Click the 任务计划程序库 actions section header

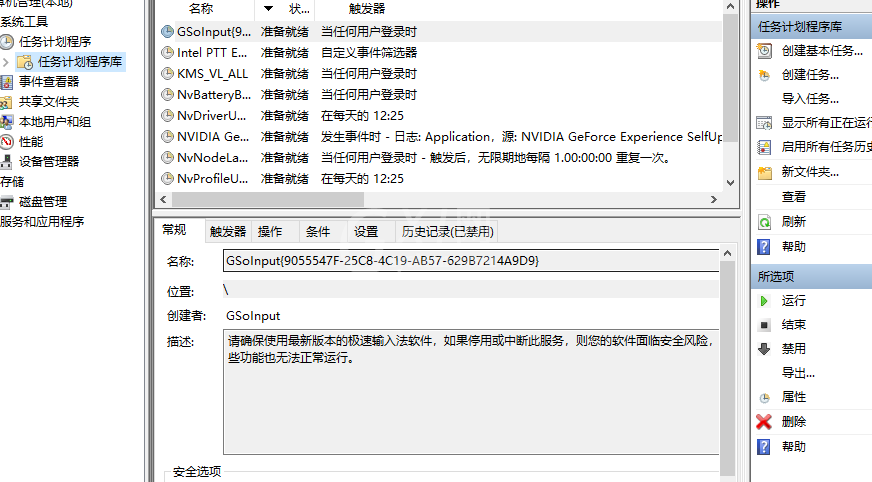[811, 27]
